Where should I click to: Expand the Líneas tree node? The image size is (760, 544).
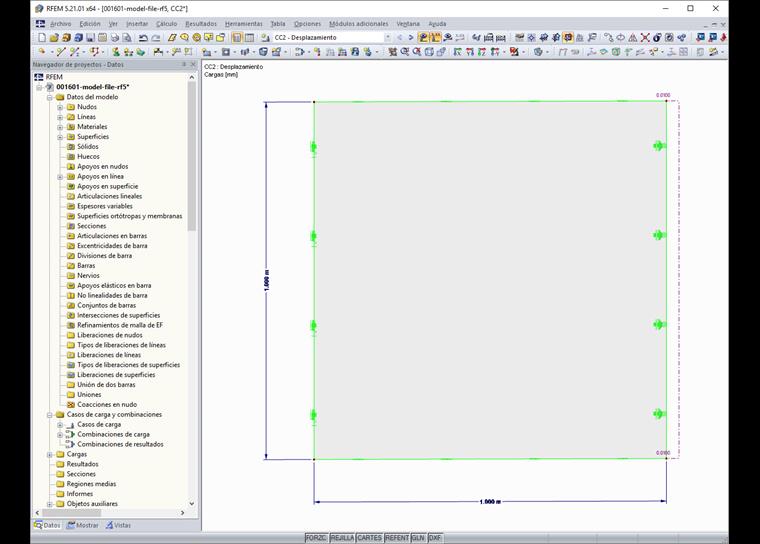[60, 117]
